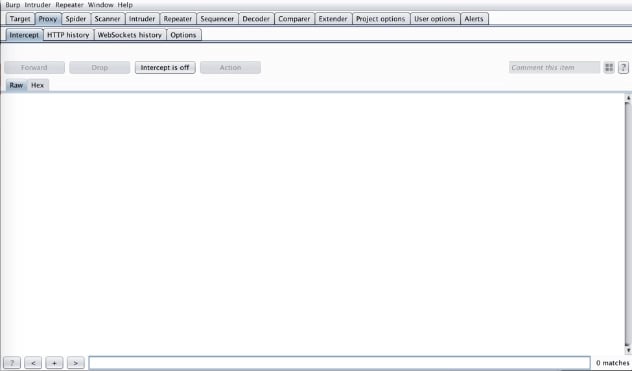Click the message pane vertical scrollbar
632x371 pixels.
tap(628, 224)
